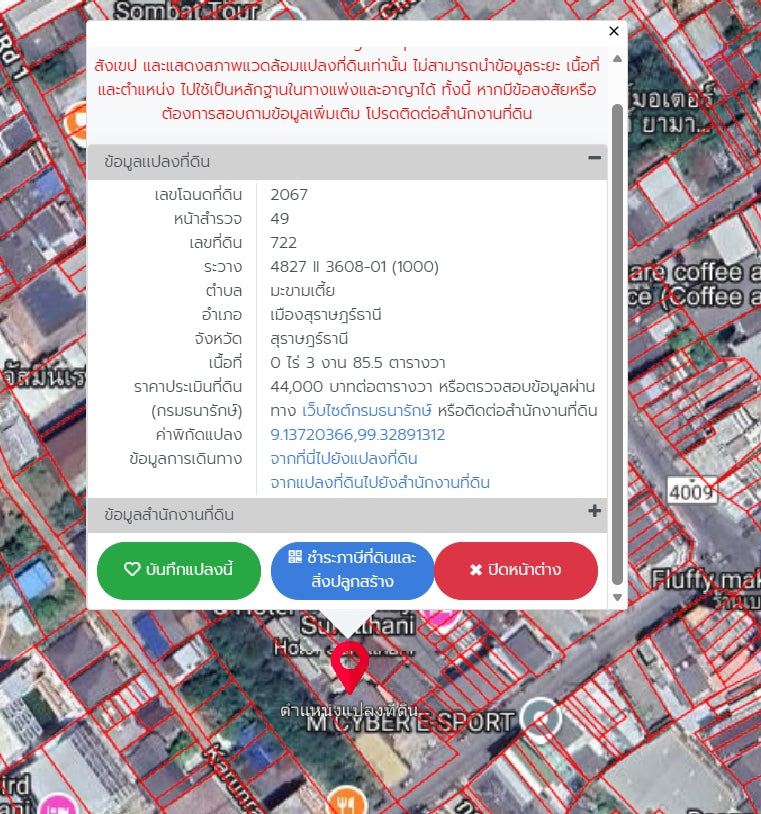This screenshot has height=814, width=761.
Task: Collapse the ข้อมูลแปลงที่ดิน section minus icon
Action: (594, 159)
